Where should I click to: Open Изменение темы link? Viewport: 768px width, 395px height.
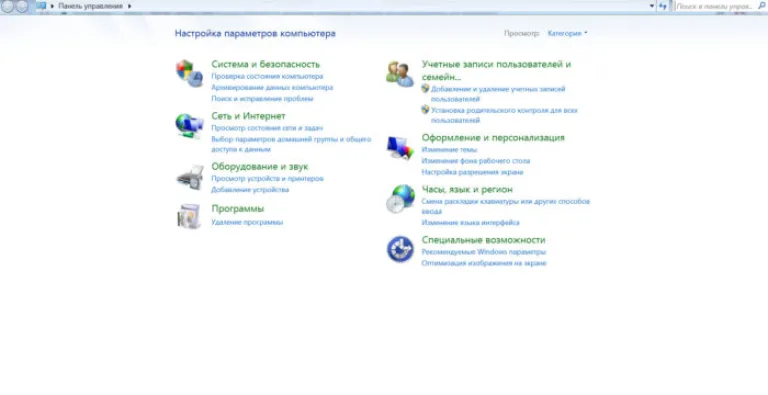(449, 149)
